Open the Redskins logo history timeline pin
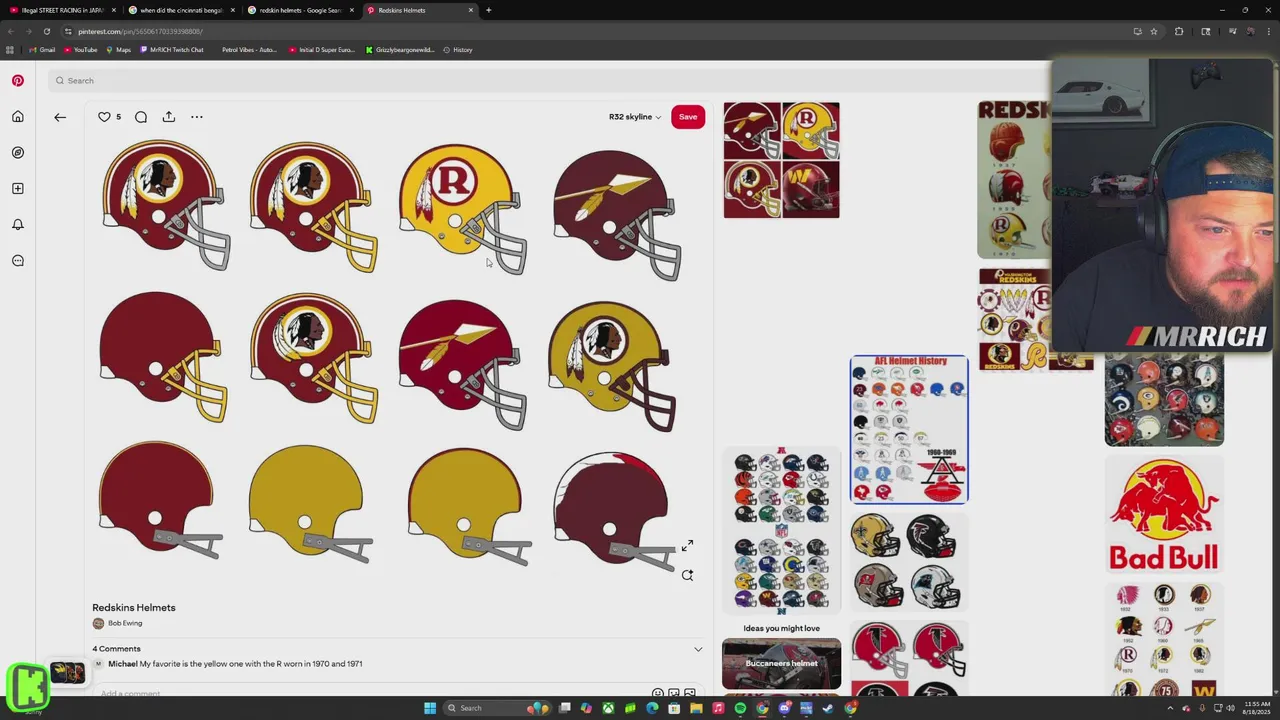The width and height of the screenshot is (1280, 720). (x=1164, y=640)
